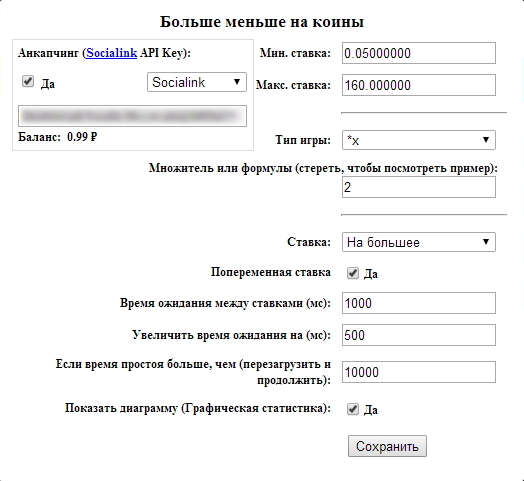Open the Socialink captcha service dropdown
524x481 pixels.
point(197,82)
